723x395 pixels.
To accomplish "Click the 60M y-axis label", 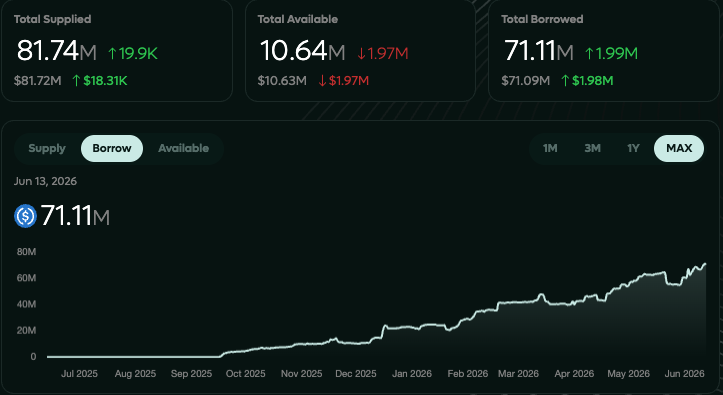I will (x=26, y=278).
